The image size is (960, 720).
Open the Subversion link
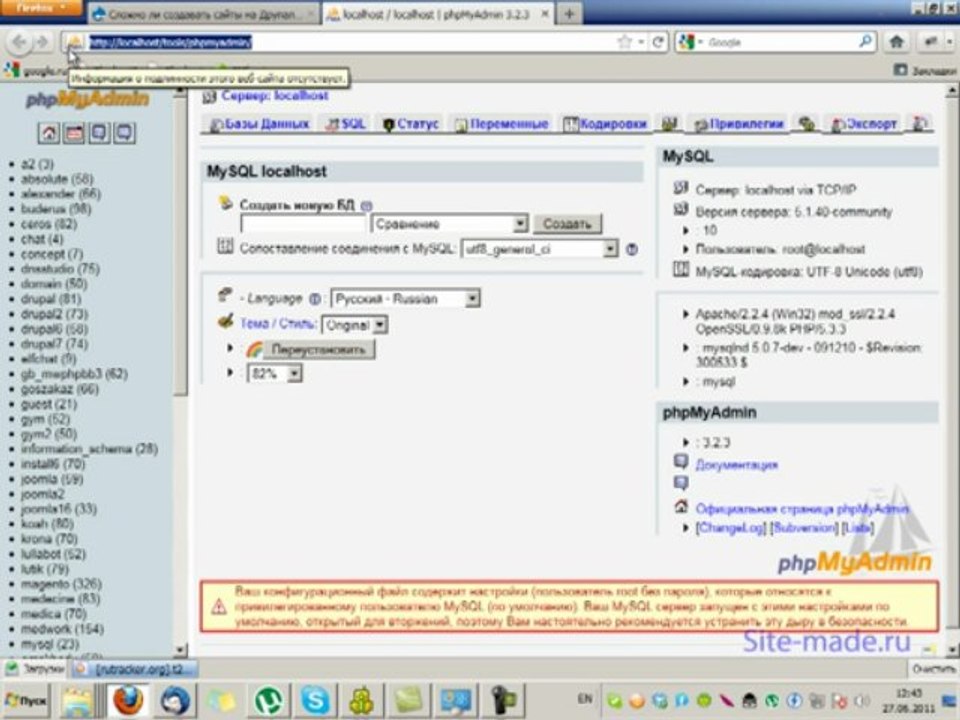[x=804, y=527]
